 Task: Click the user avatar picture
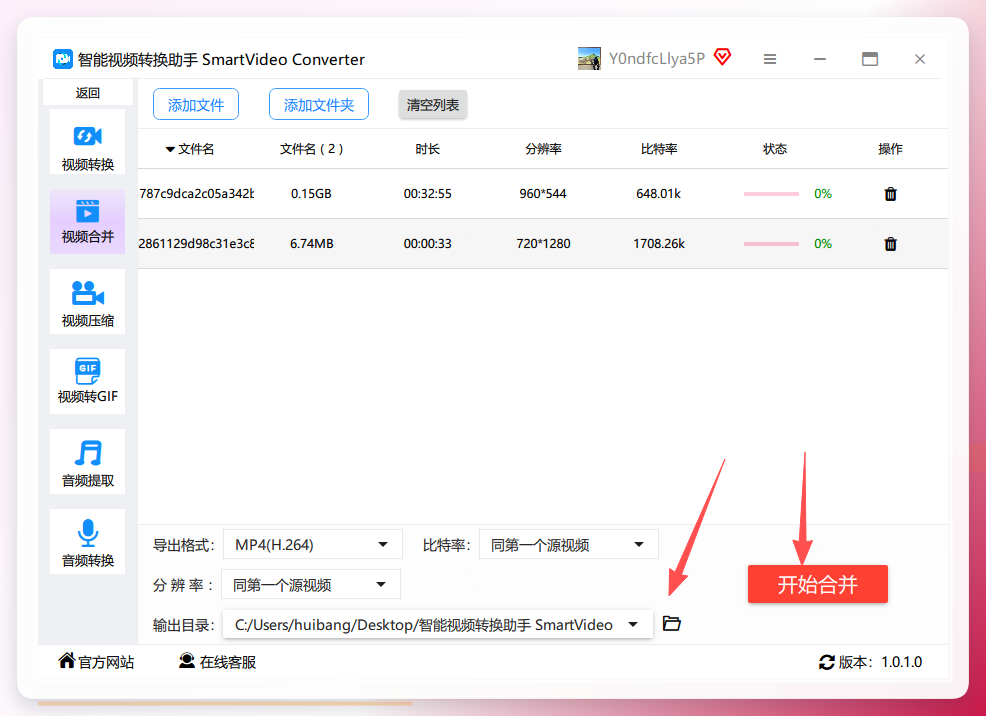pyautogui.click(x=589, y=58)
